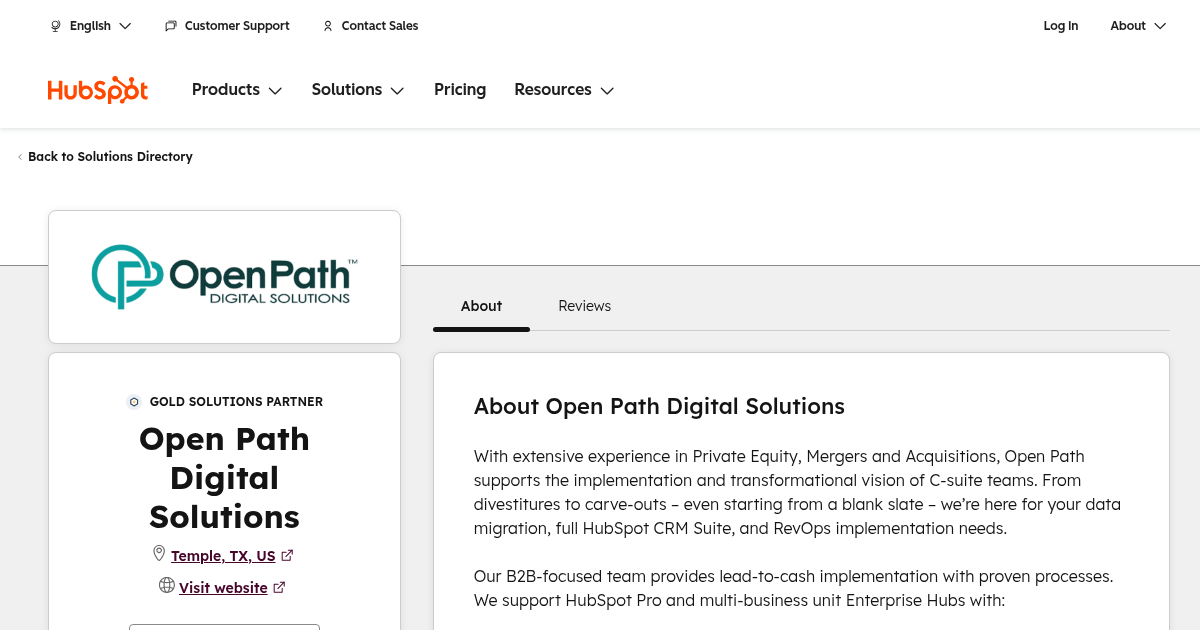Open the English language dropdown
The height and width of the screenshot is (630, 1200).
(91, 26)
